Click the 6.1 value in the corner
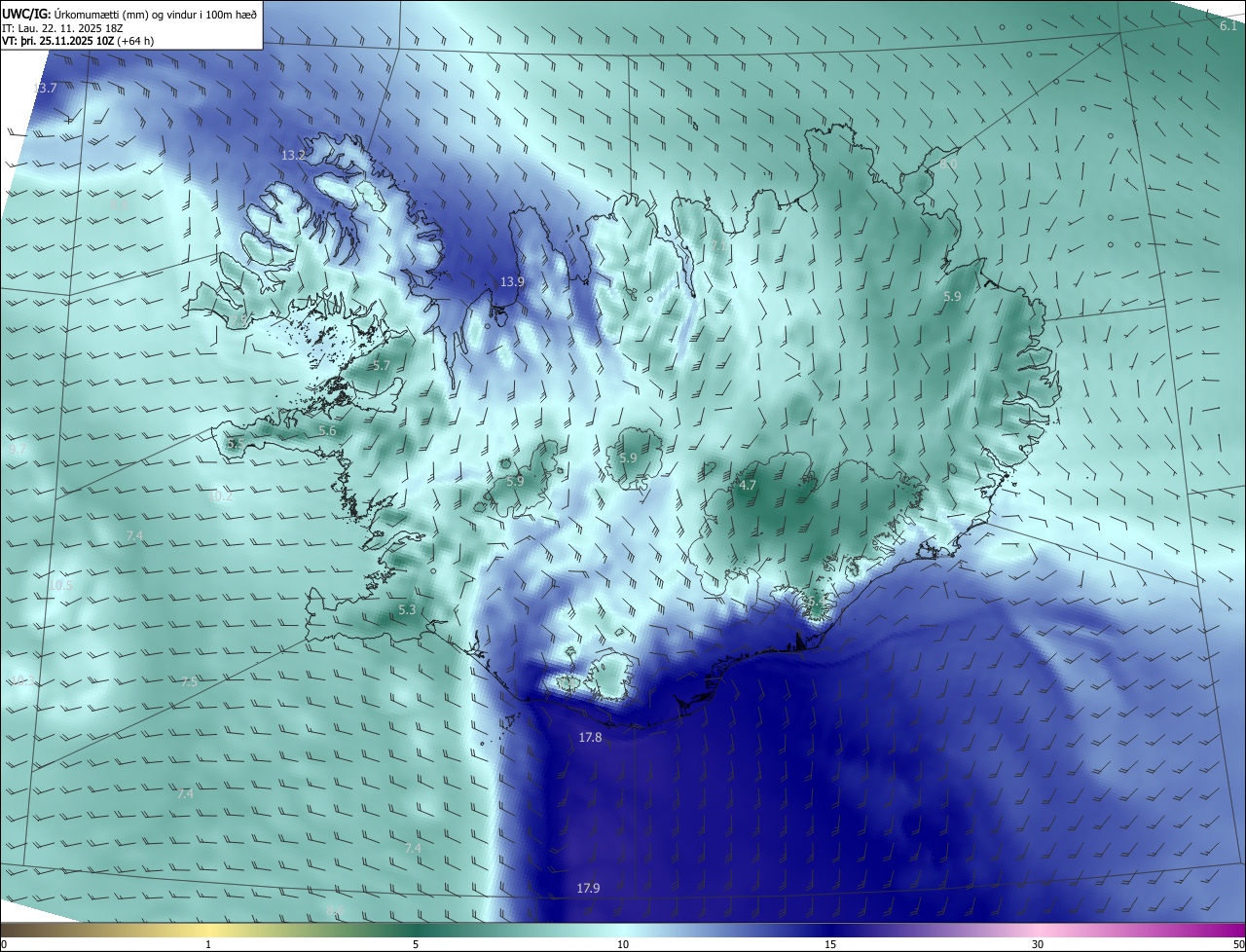Image resolution: width=1246 pixels, height=952 pixels. coord(1228,26)
